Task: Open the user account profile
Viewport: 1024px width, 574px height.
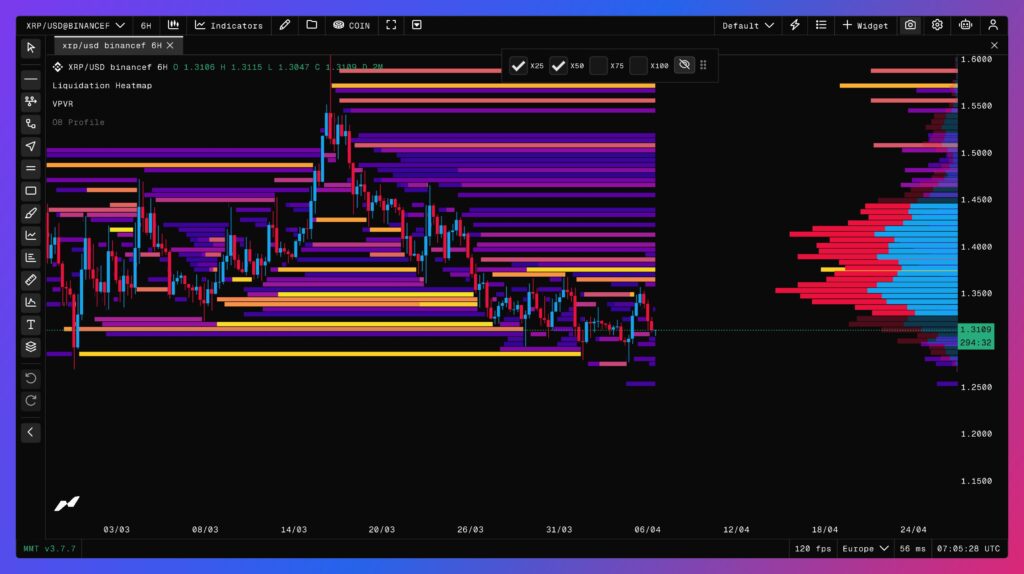Action: 993,25
